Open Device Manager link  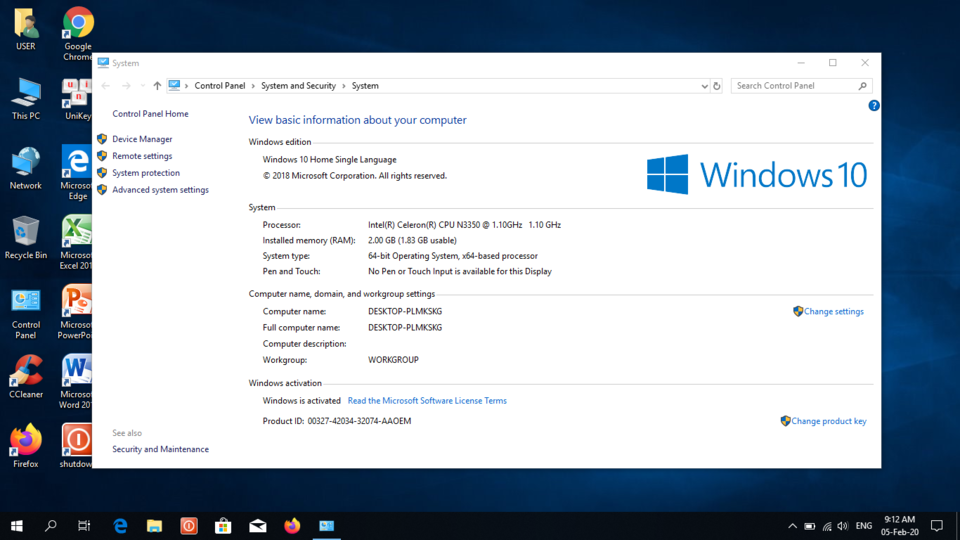pos(142,139)
